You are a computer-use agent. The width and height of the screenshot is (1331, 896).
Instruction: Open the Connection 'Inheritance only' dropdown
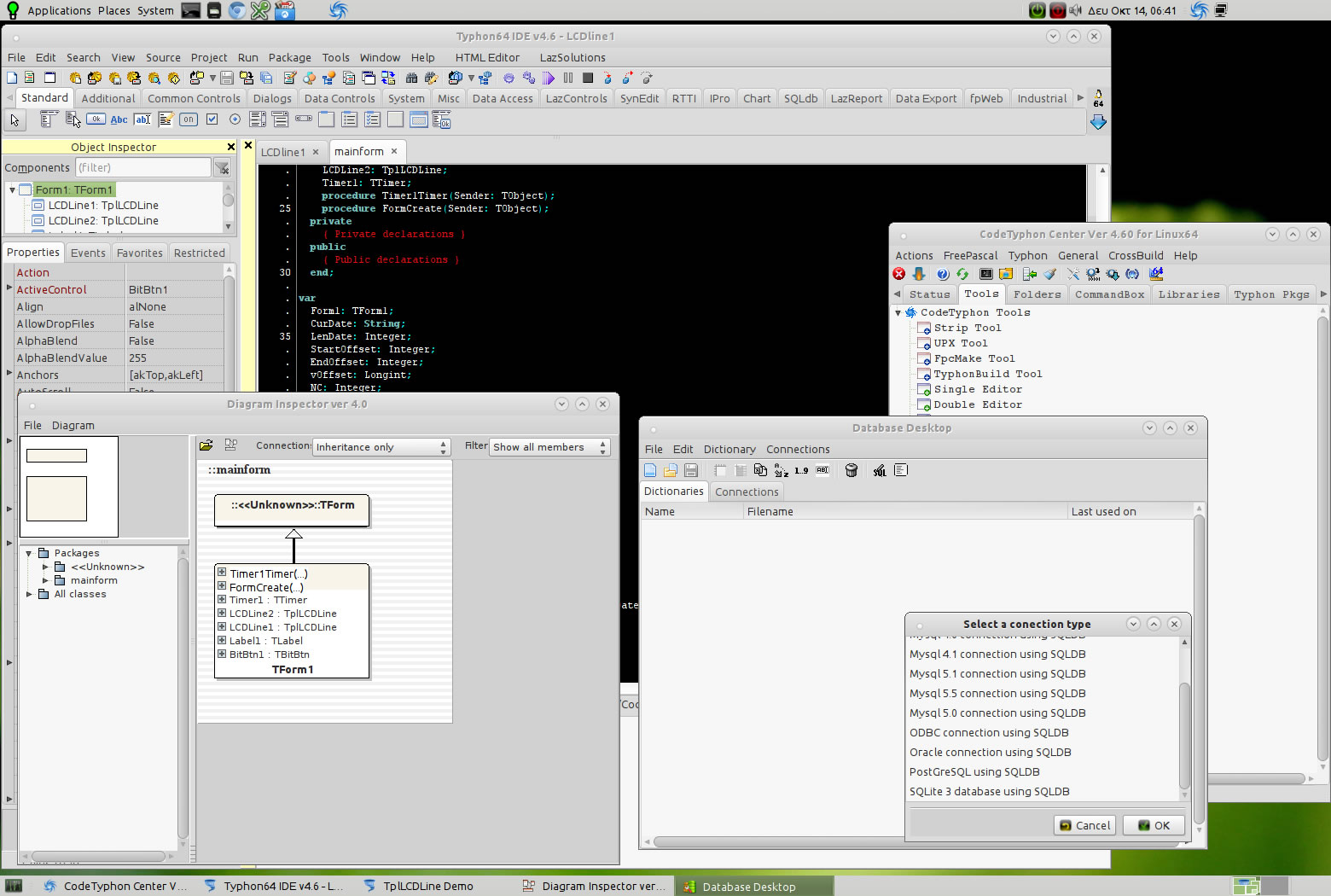(381, 447)
